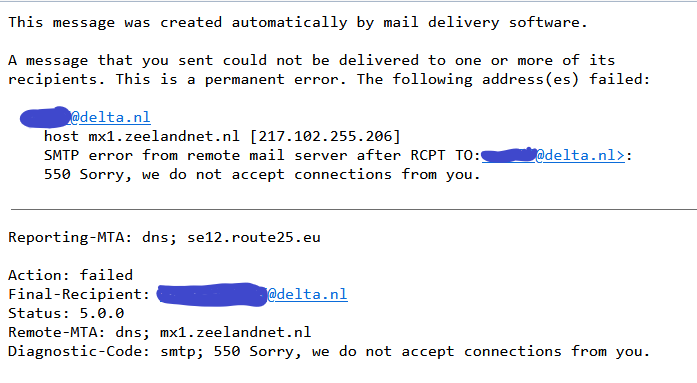Click 'created automatically by mail delivery software' sentence
Viewport: 697px width, 383px height.
[x=373, y=22]
